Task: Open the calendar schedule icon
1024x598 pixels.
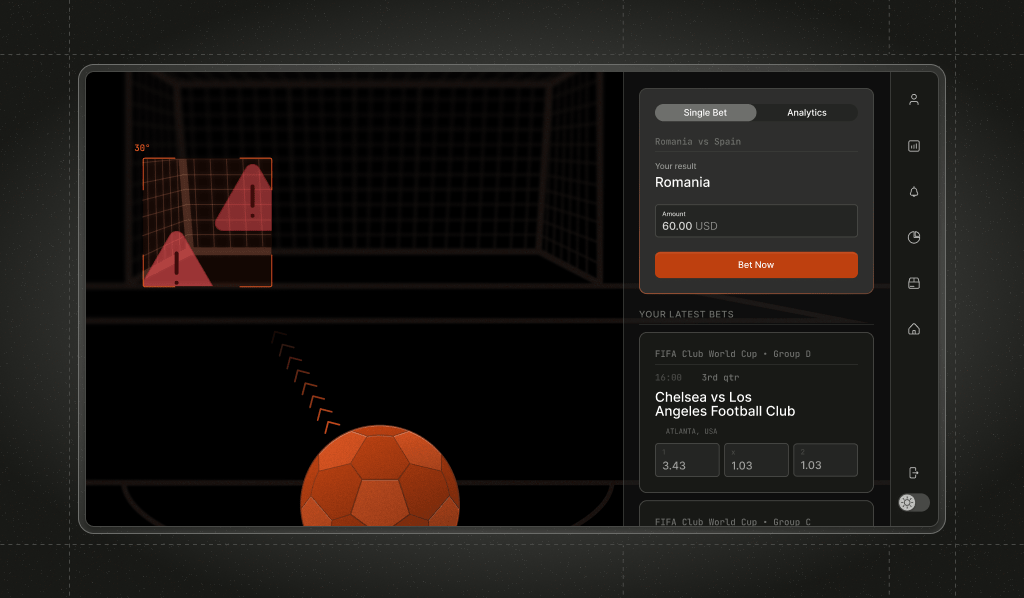Action: (x=913, y=284)
